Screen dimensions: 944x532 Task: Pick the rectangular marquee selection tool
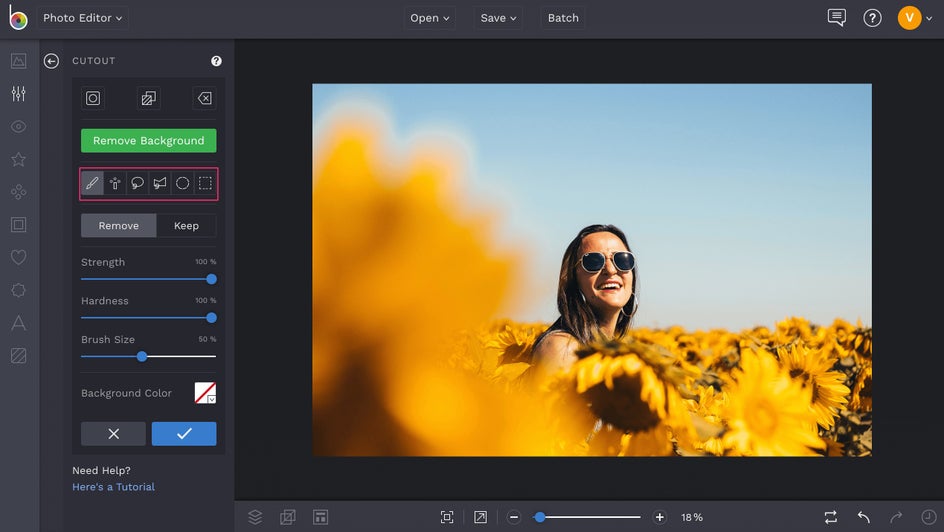[205, 184]
